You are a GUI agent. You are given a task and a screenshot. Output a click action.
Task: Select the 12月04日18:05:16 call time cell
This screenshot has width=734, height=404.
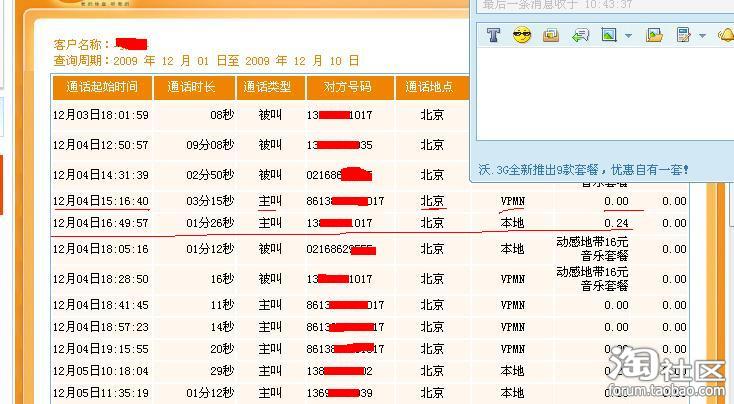pos(101,249)
